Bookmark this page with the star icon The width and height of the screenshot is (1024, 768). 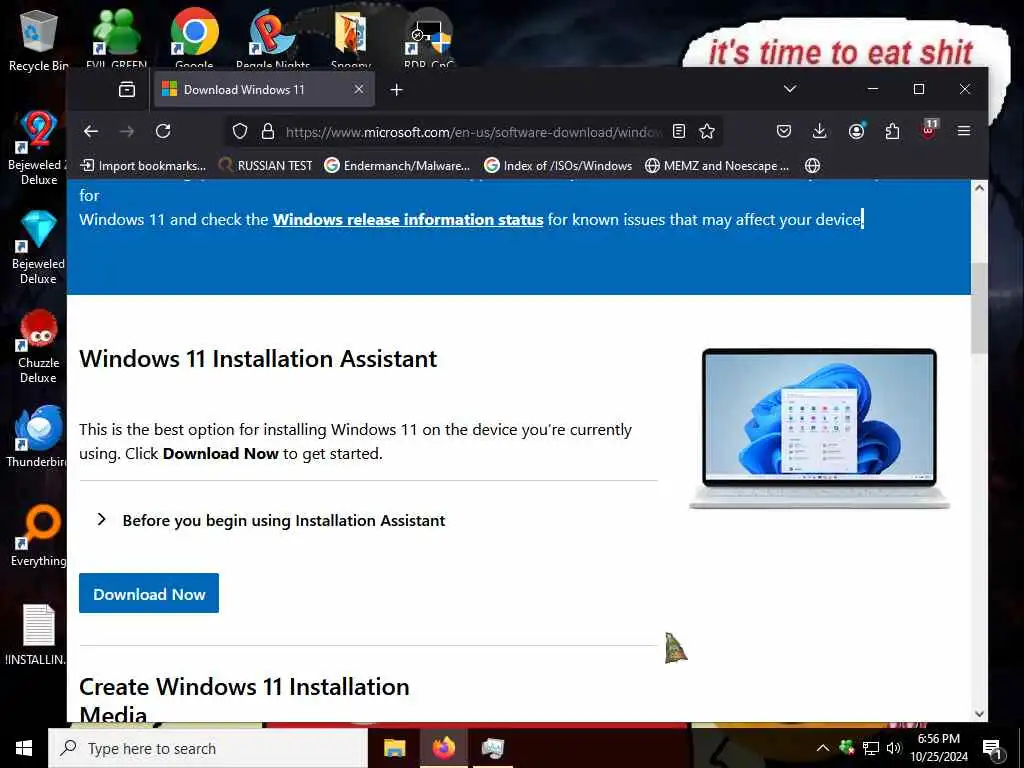click(707, 131)
